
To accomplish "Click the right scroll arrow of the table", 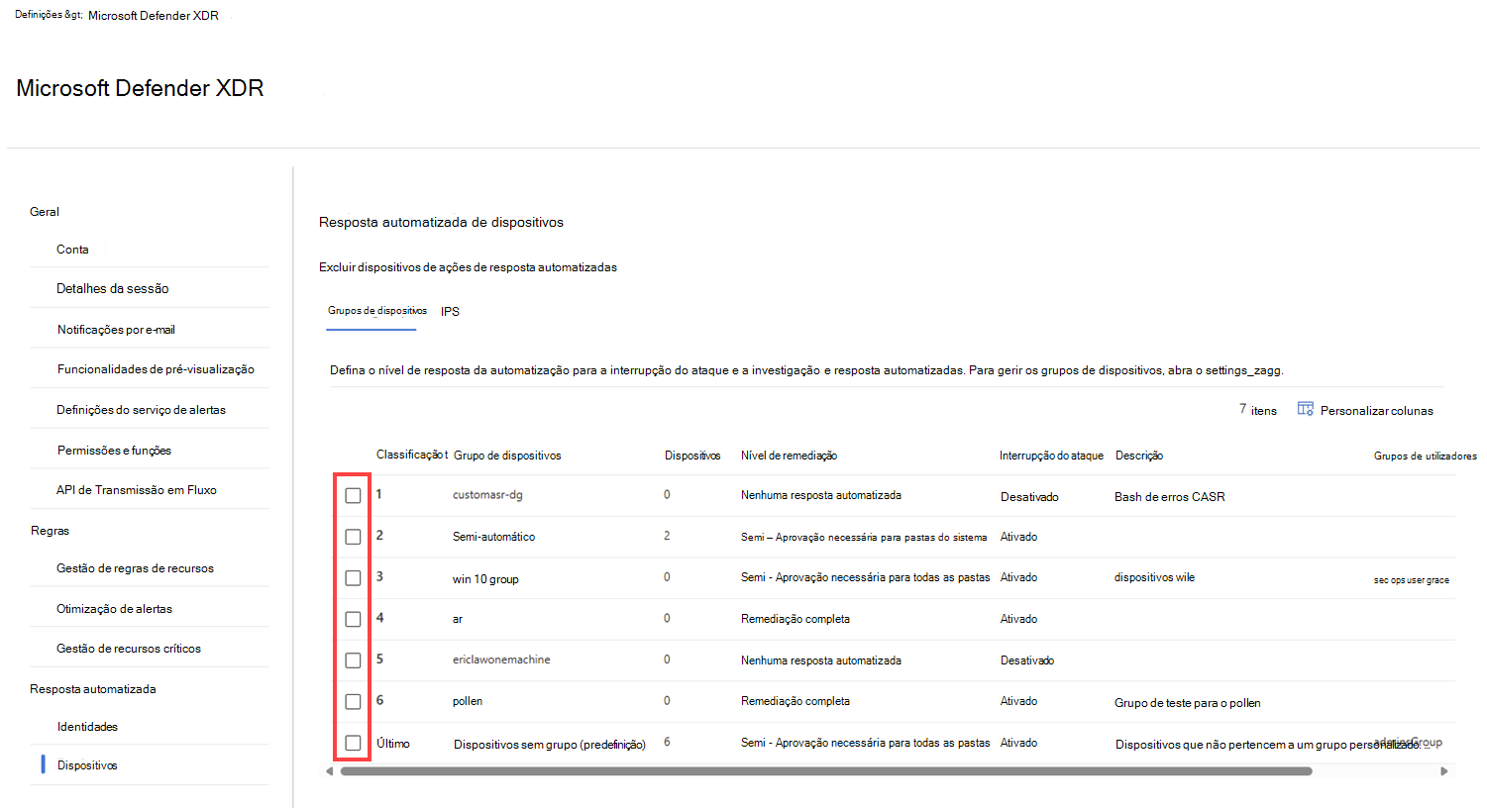I will coord(1443,771).
